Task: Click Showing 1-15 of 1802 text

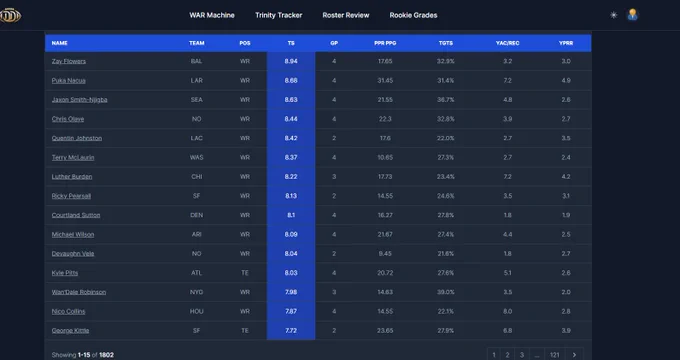Action: [82, 355]
